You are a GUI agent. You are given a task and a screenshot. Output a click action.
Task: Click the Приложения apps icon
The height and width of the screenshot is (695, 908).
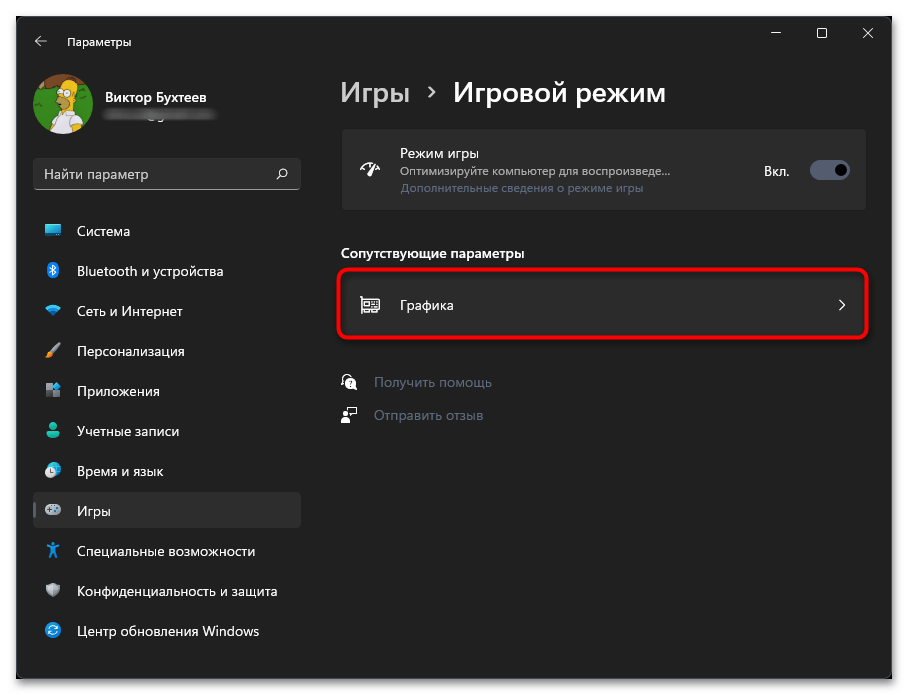coord(53,390)
